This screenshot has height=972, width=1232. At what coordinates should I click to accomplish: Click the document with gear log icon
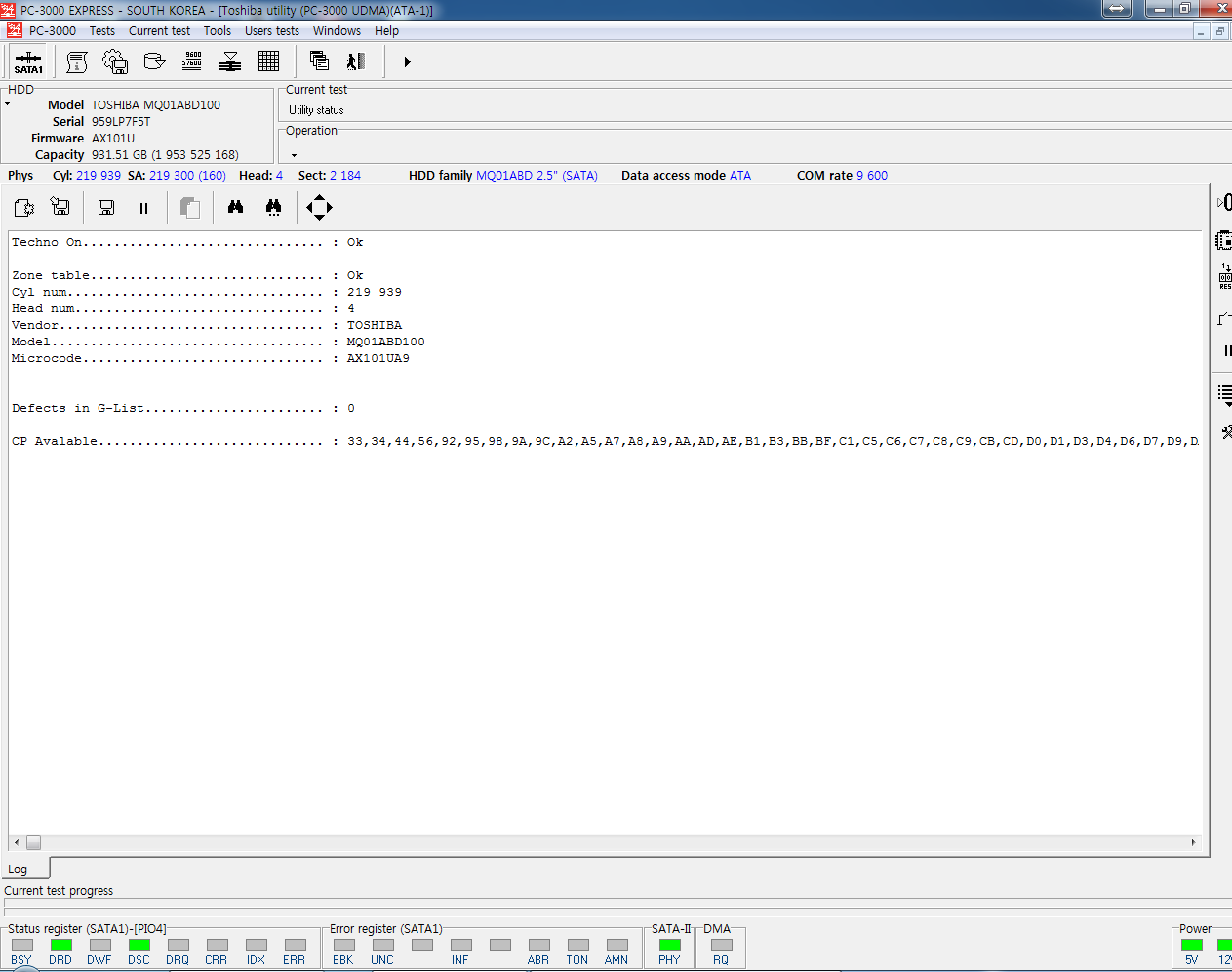pyautogui.click(x=24, y=207)
